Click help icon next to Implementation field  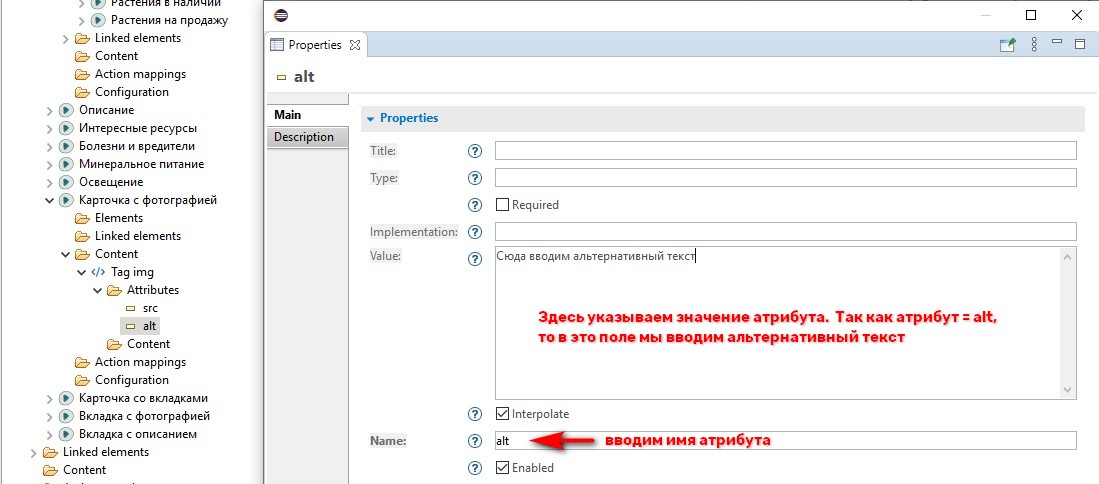pyautogui.click(x=475, y=231)
